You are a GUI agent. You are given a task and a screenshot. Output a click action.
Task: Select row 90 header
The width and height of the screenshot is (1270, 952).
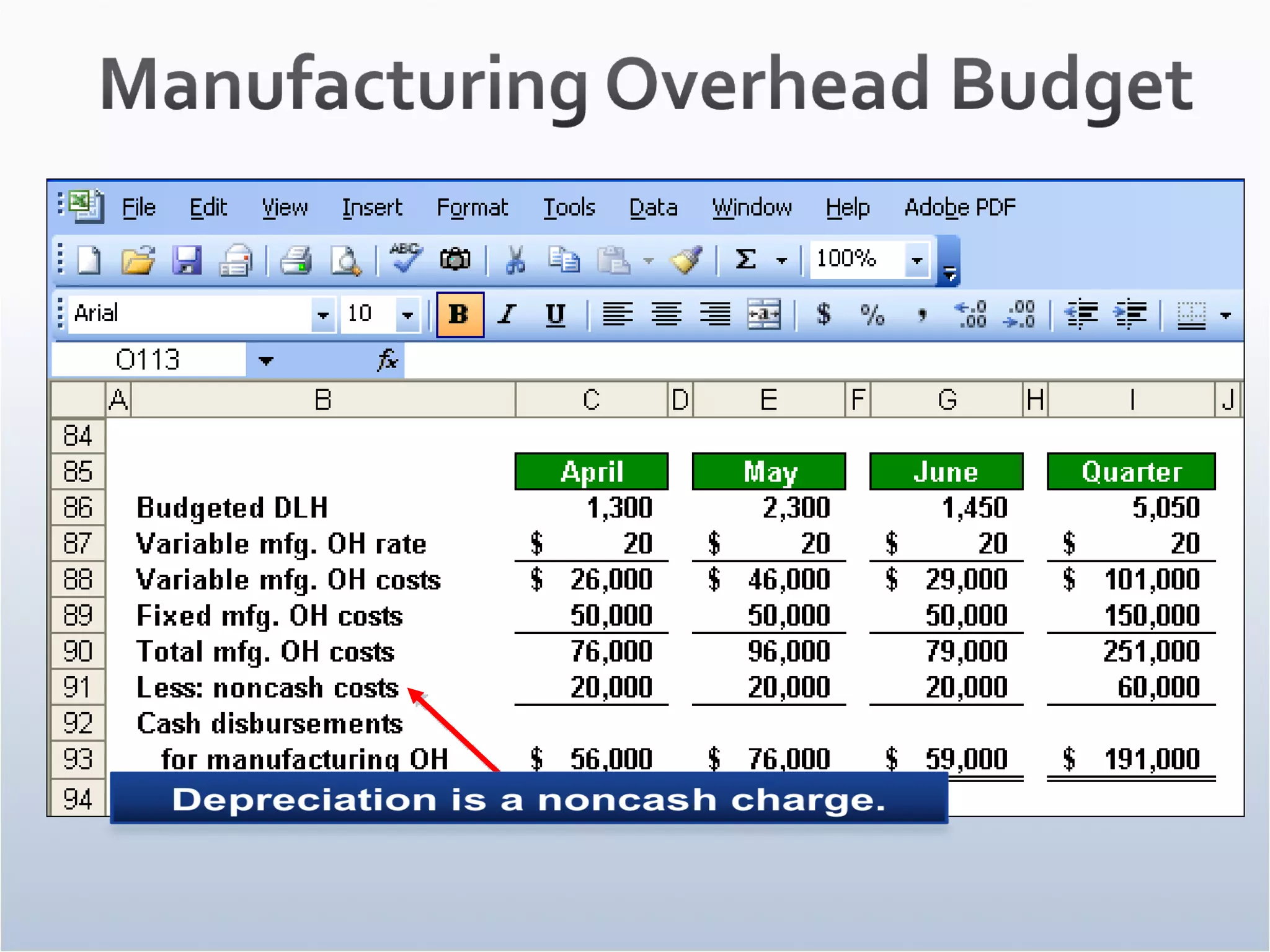tap(78, 651)
